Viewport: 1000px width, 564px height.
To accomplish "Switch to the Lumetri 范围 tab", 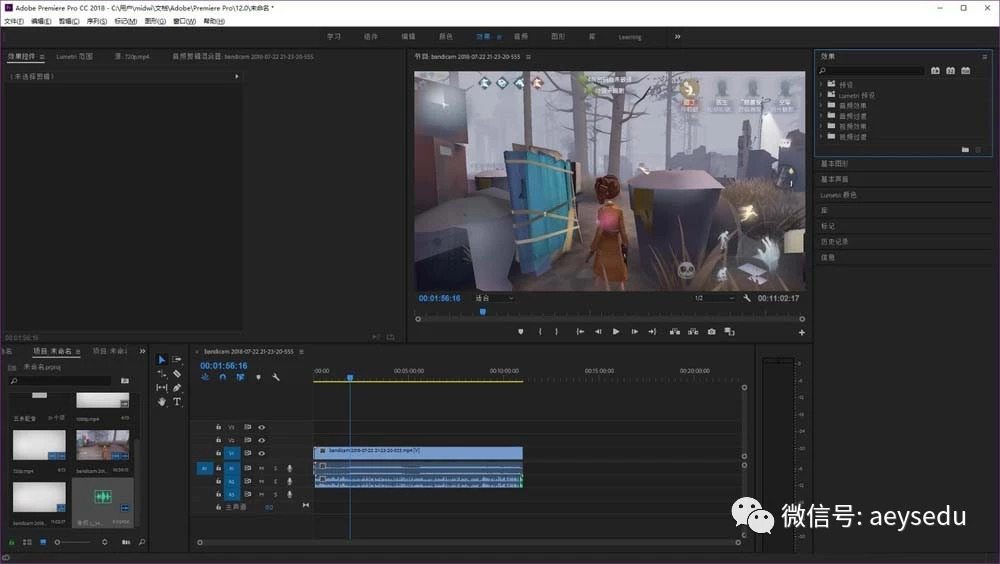I will point(74,57).
